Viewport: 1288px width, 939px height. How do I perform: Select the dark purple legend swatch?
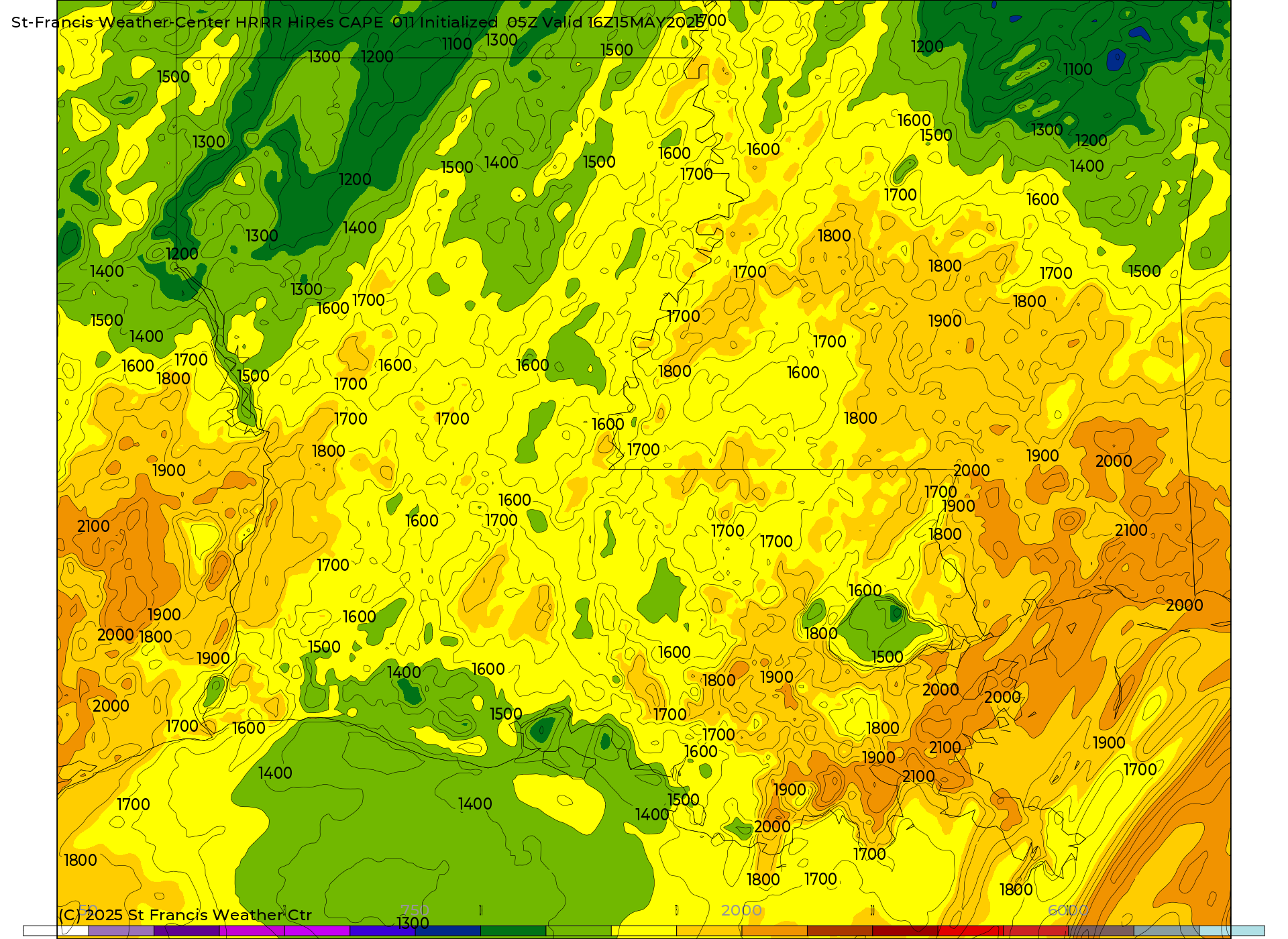(186, 931)
